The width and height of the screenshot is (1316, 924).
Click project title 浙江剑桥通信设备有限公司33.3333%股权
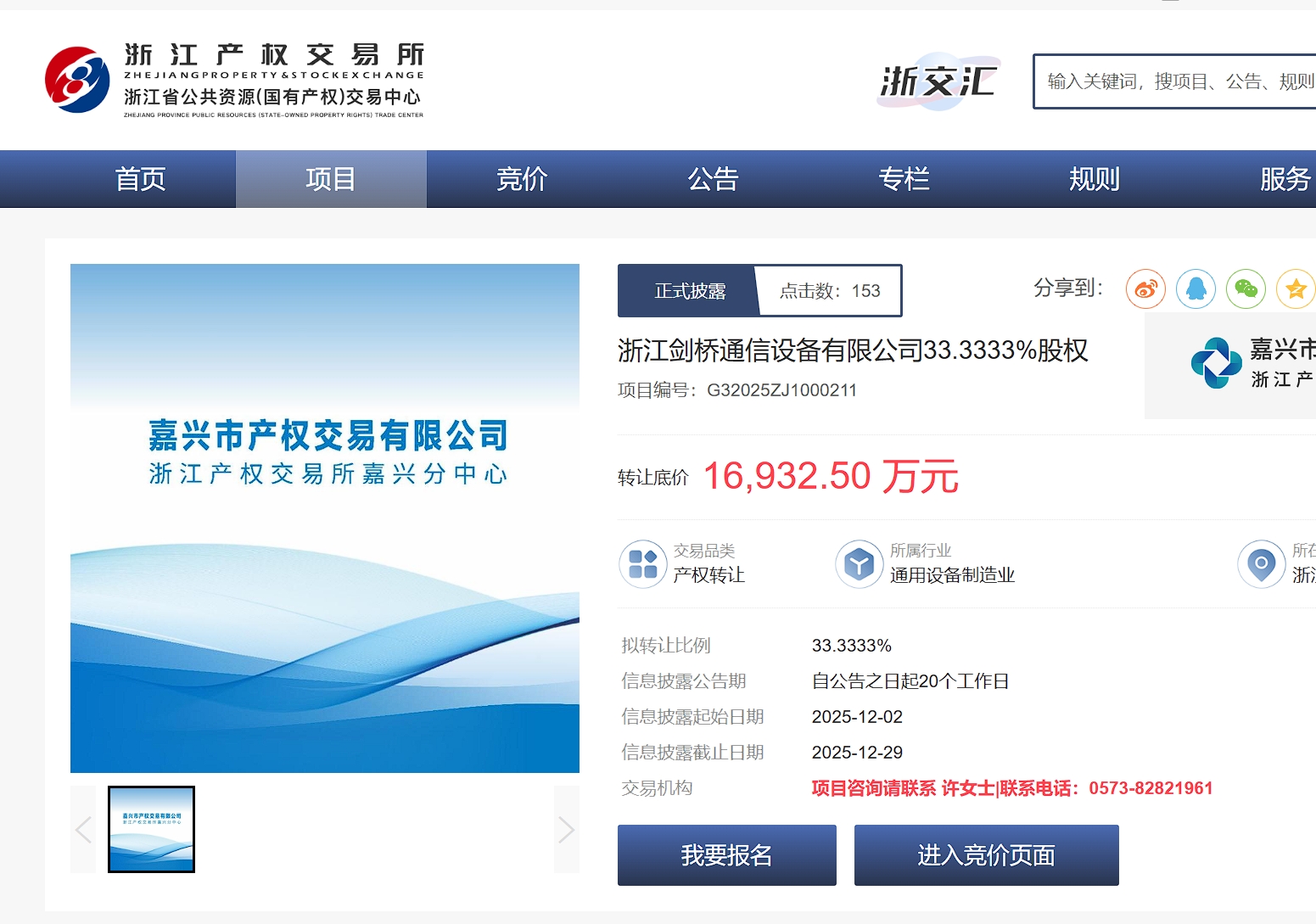coord(853,350)
